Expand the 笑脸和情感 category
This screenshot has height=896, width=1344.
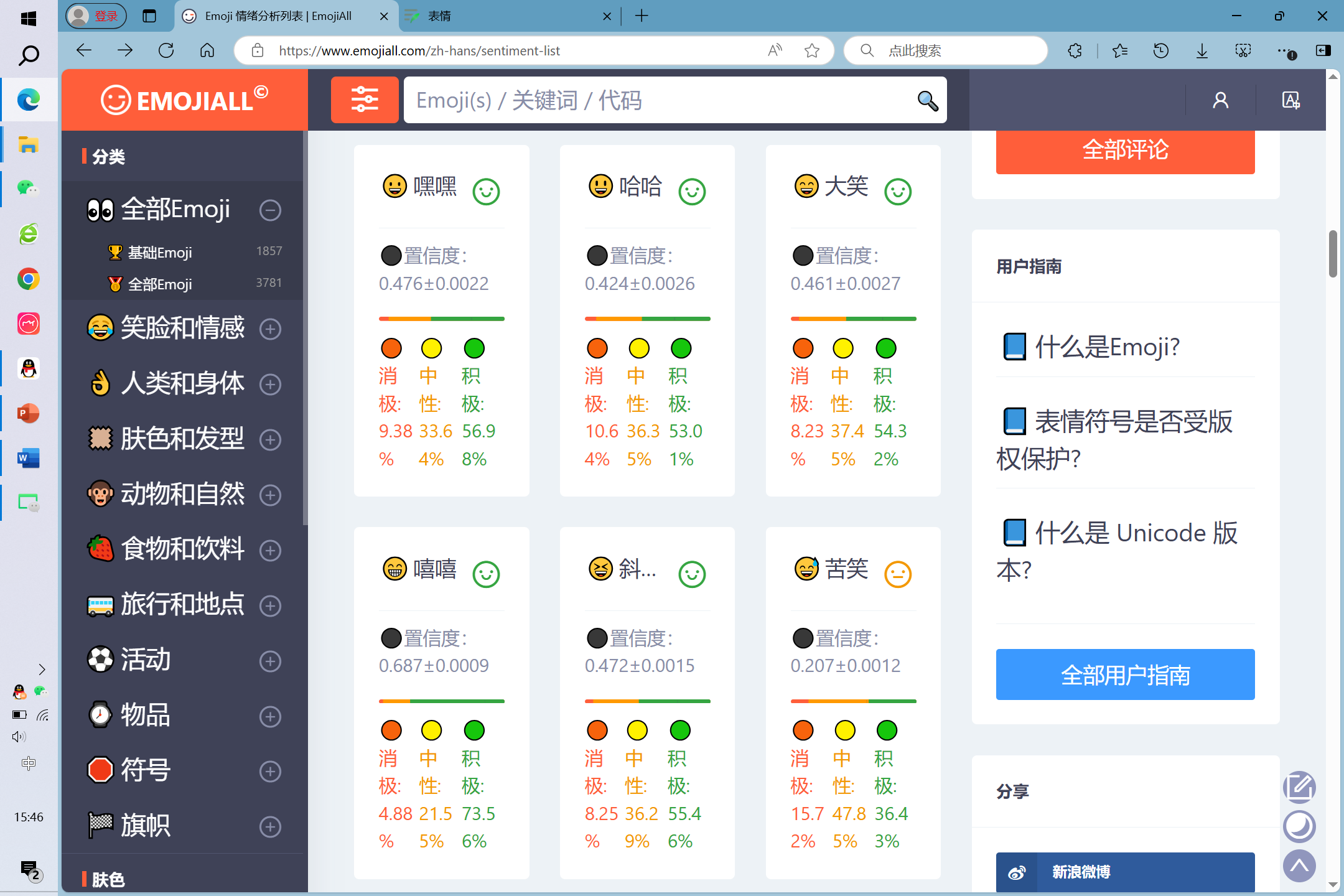tap(270, 329)
